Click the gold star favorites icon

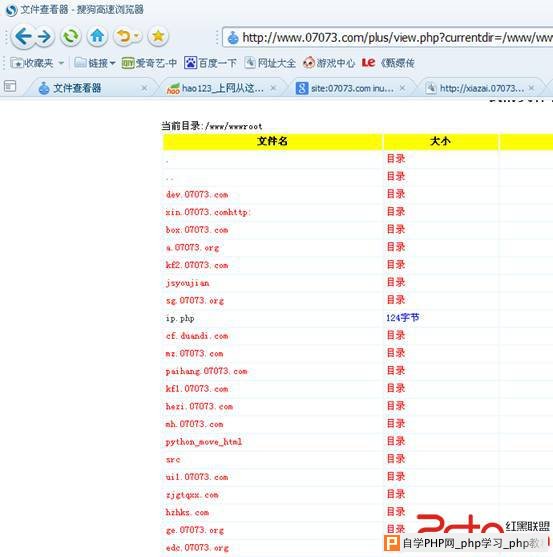(158, 36)
